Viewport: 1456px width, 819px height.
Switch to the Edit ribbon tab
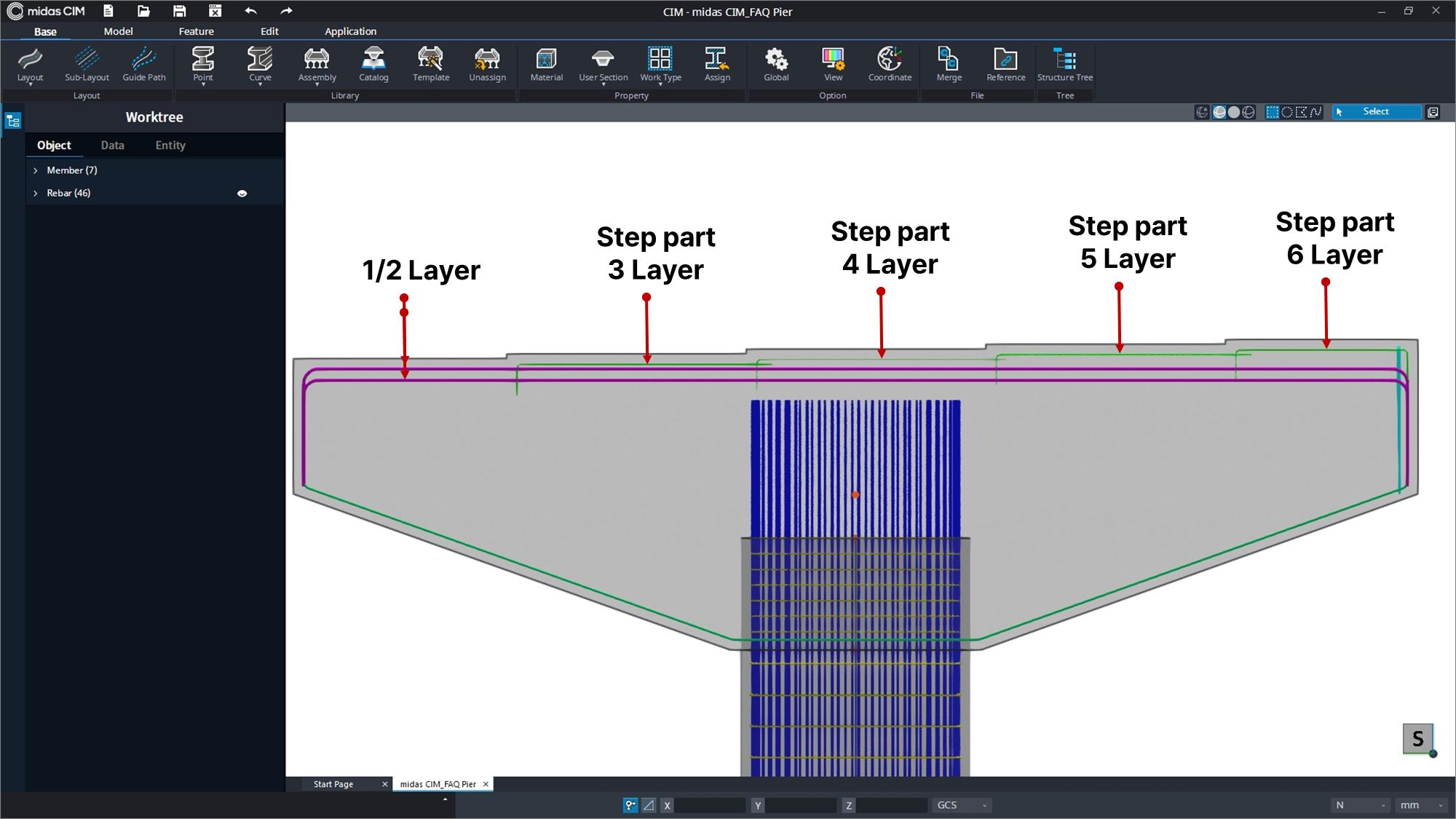269,31
